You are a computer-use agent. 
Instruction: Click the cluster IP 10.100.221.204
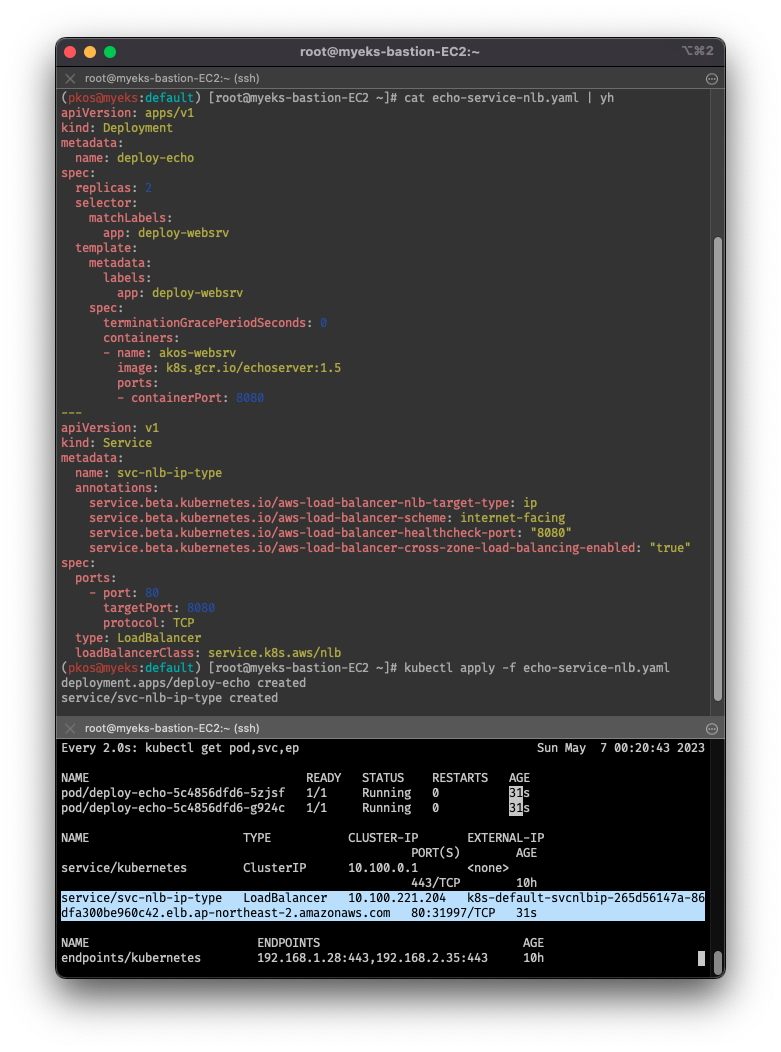[x=397, y=898]
